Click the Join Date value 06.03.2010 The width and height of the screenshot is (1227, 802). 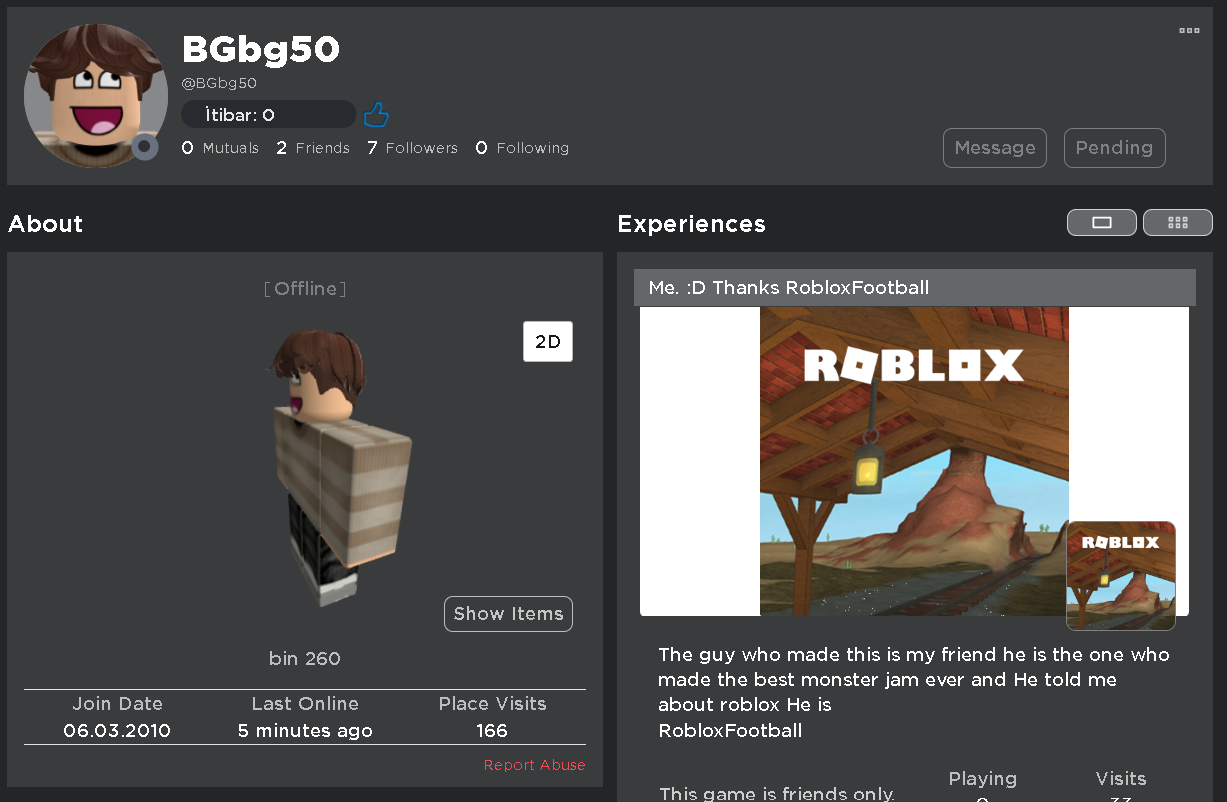117,731
